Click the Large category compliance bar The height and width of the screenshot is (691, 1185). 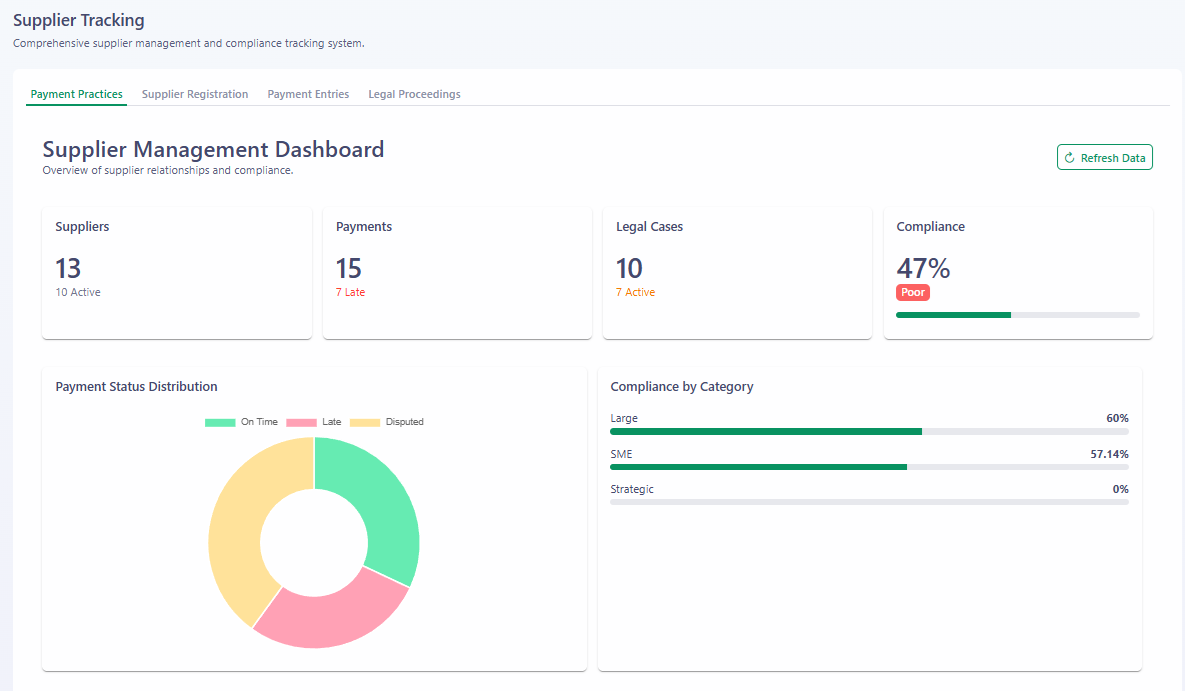point(869,432)
